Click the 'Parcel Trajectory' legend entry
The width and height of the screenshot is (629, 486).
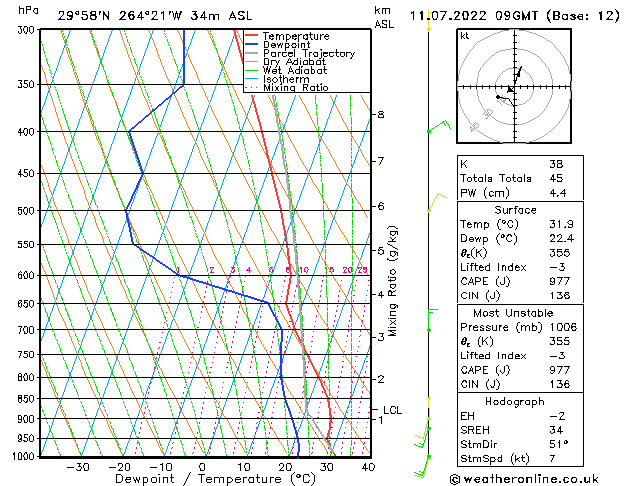point(309,54)
